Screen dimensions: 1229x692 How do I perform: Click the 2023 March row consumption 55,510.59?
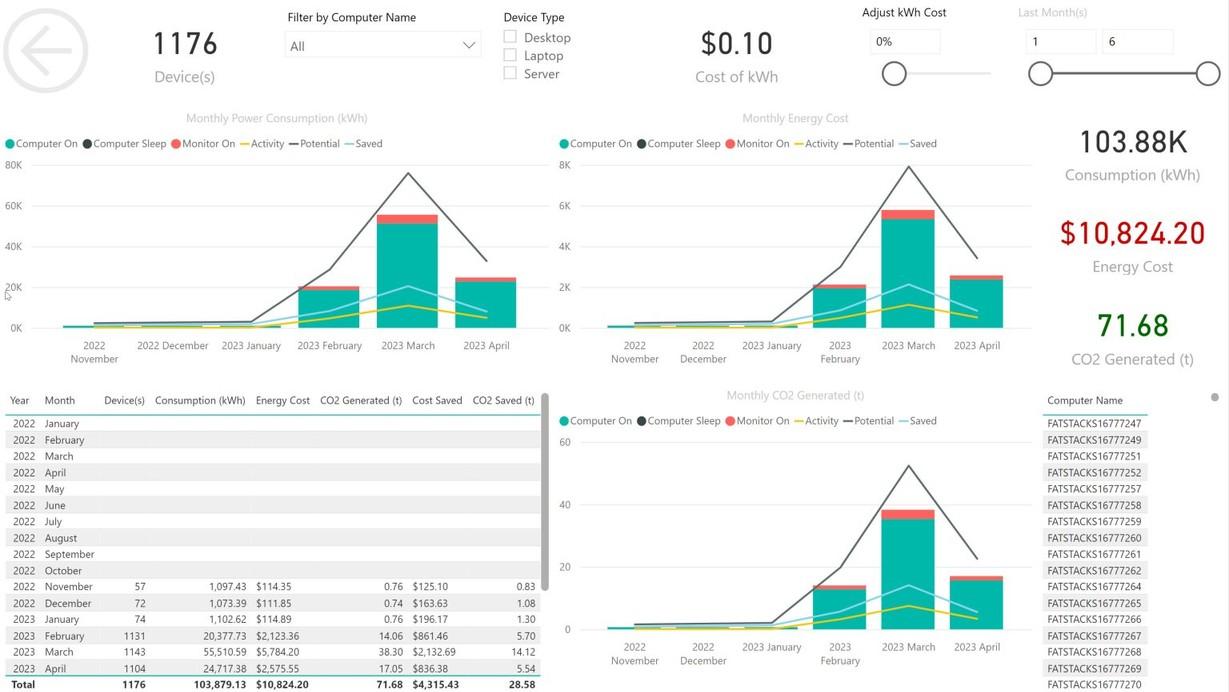coord(222,652)
